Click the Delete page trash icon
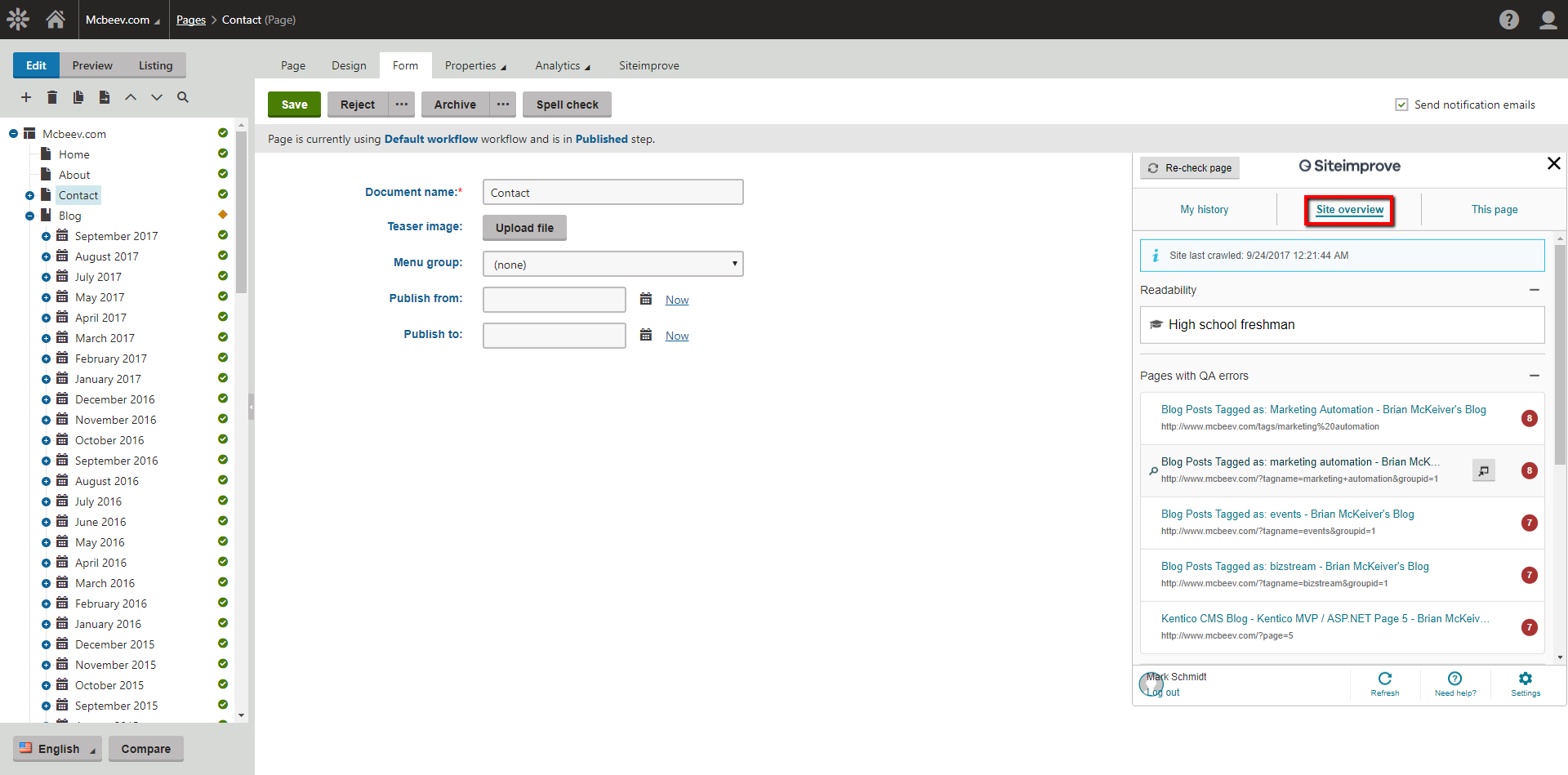Image resolution: width=1568 pixels, height=775 pixels. click(52, 97)
